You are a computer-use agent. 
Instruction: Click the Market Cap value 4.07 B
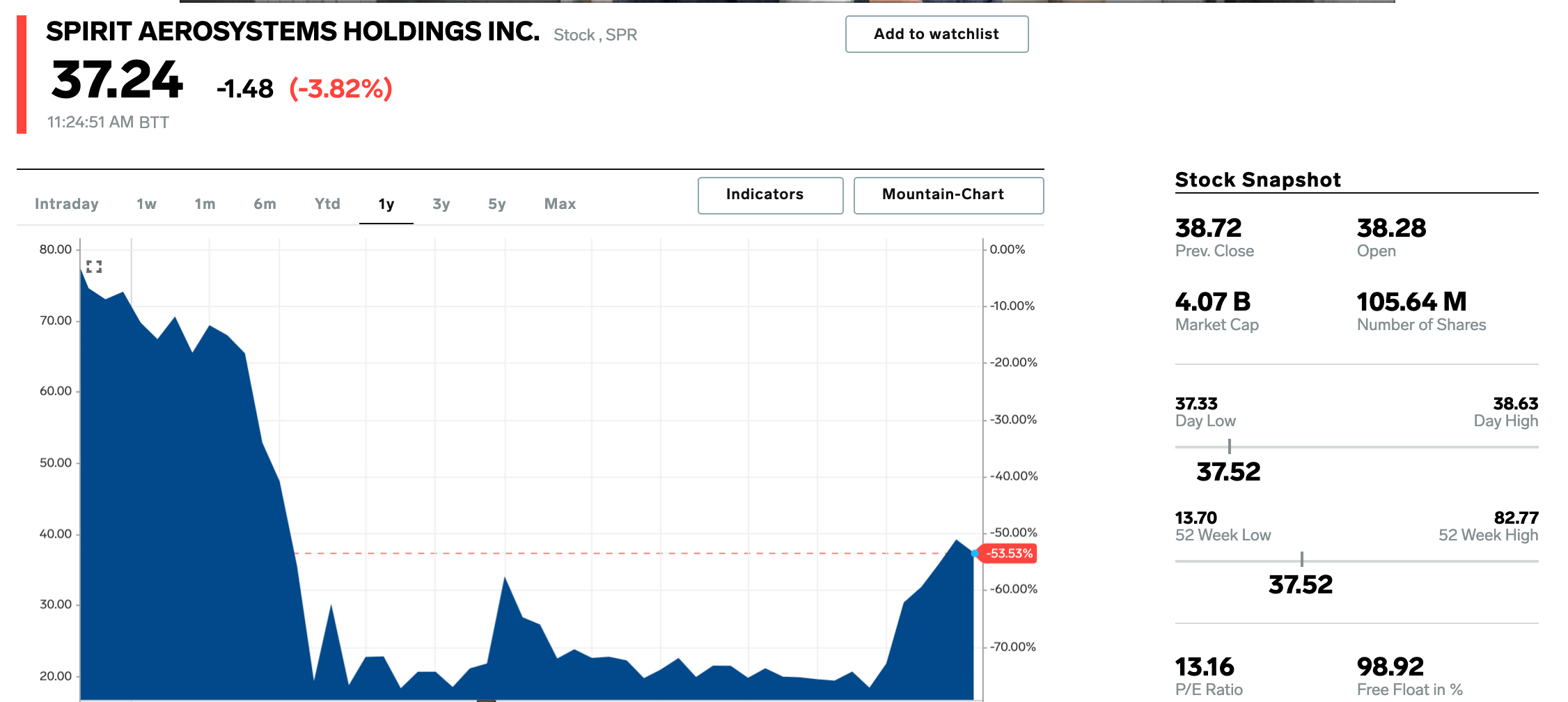pos(1213,302)
